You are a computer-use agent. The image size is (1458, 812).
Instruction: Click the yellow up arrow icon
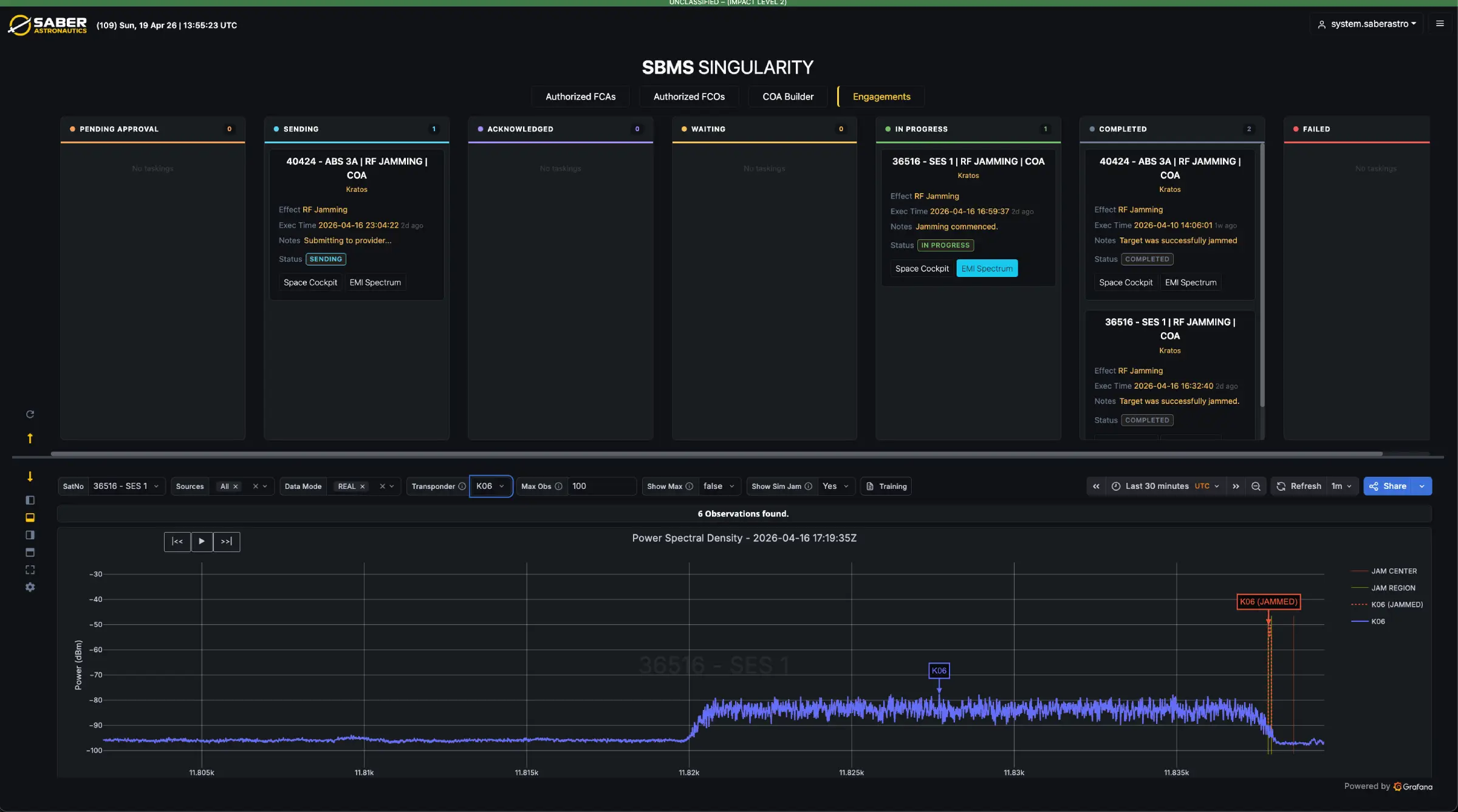point(30,438)
